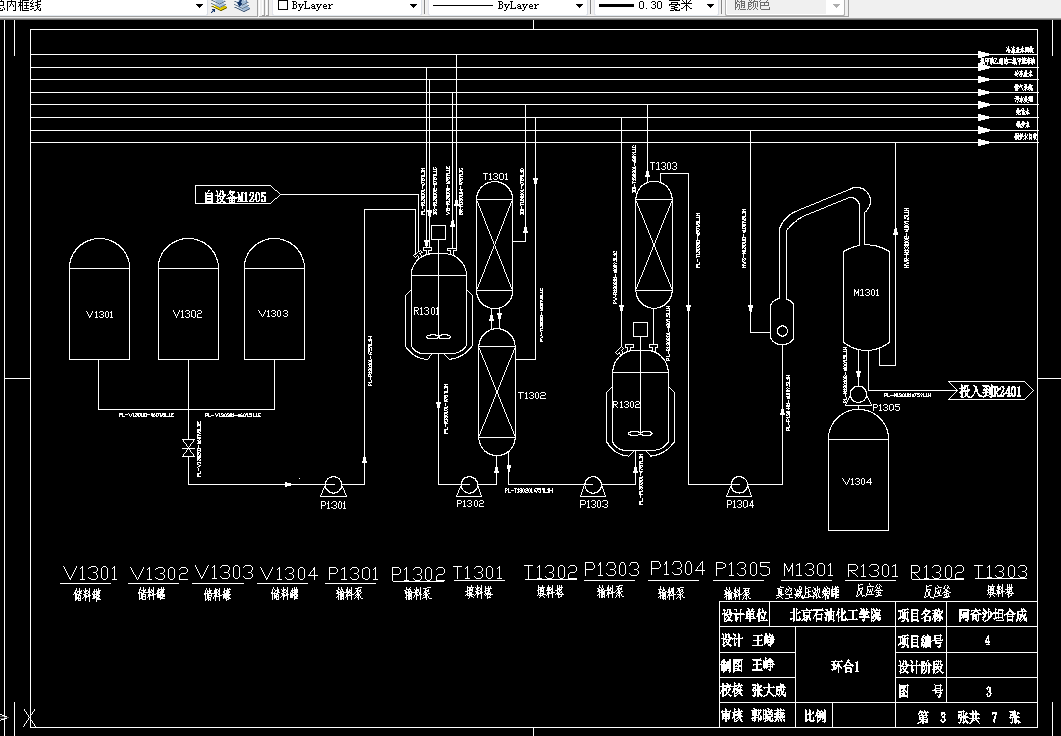Select the V1301 label inside the tank

coord(99,315)
